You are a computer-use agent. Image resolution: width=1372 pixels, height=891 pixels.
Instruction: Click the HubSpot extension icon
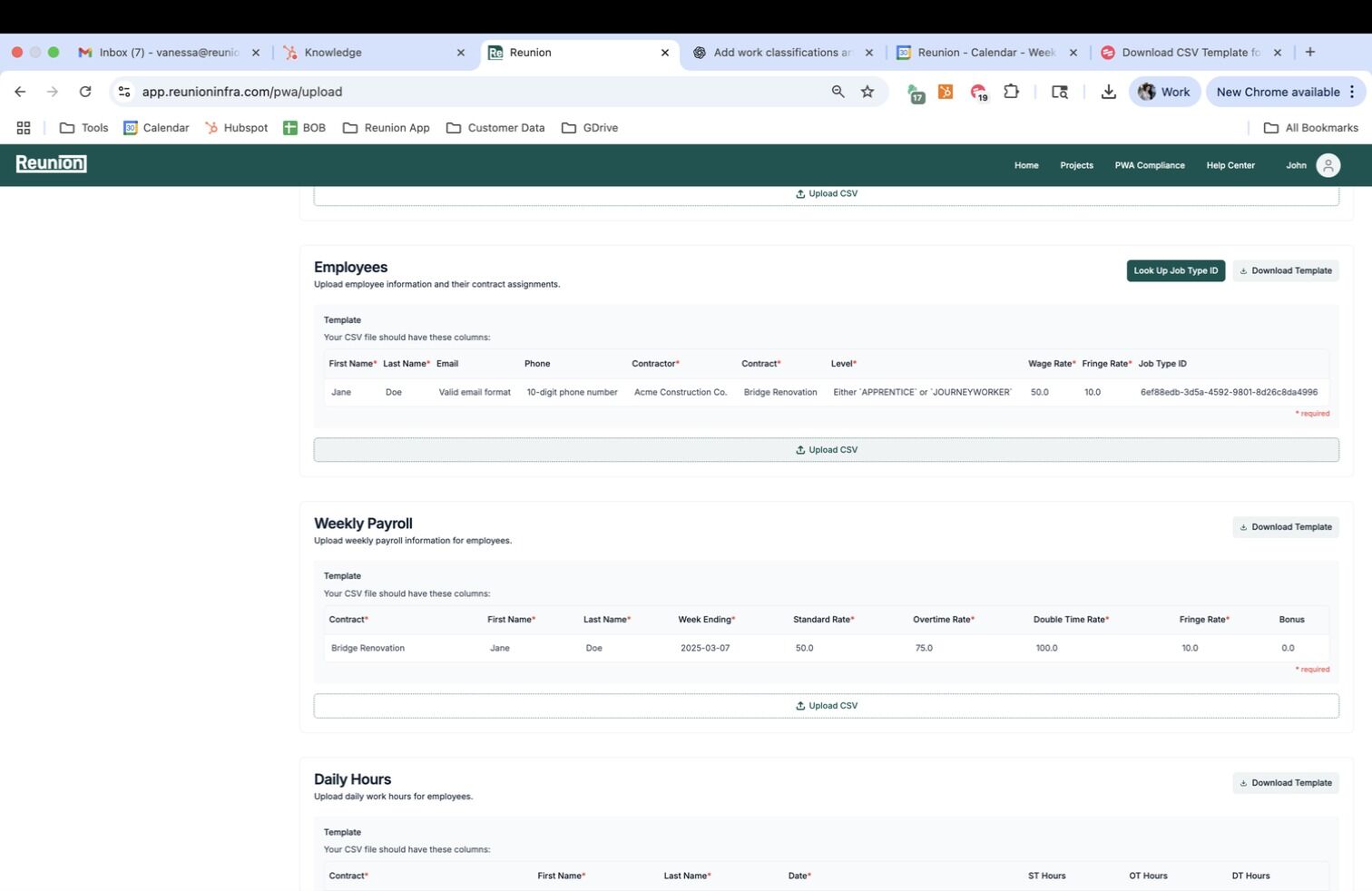(x=946, y=92)
